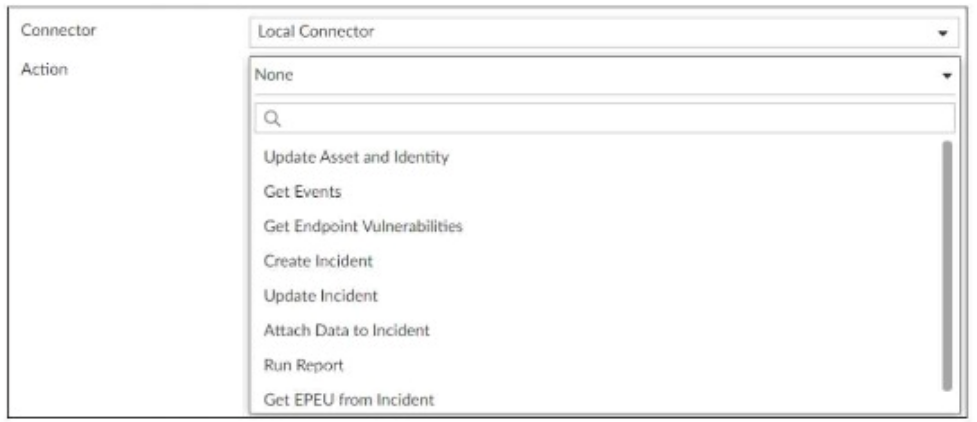
Task: Click scrollbar track below the thumb
Action: tap(946, 402)
